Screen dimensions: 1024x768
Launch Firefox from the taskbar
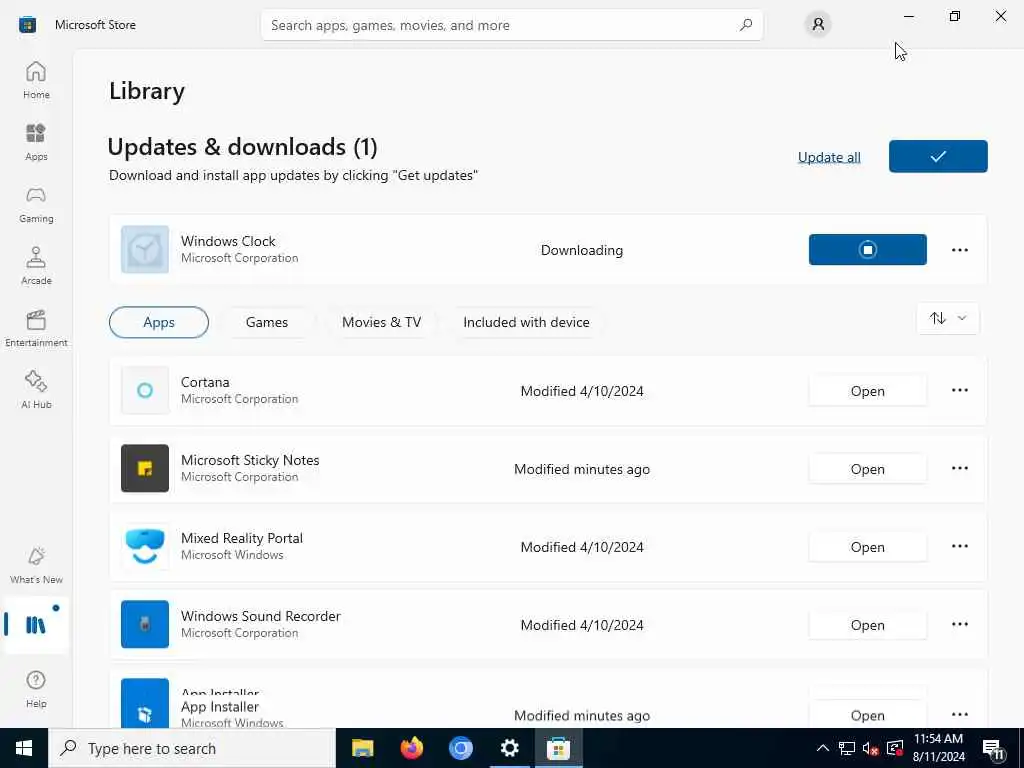click(411, 748)
